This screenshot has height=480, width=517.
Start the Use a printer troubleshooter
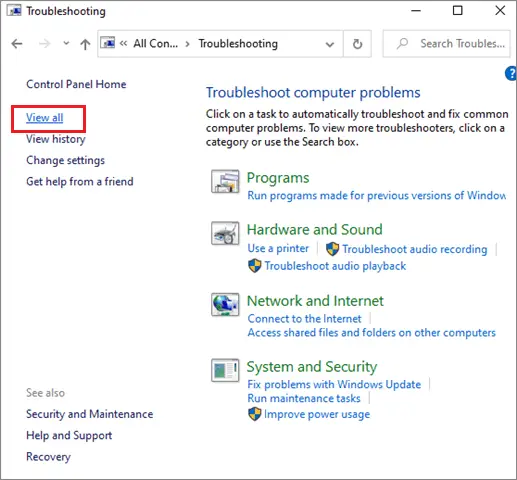(278, 248)
